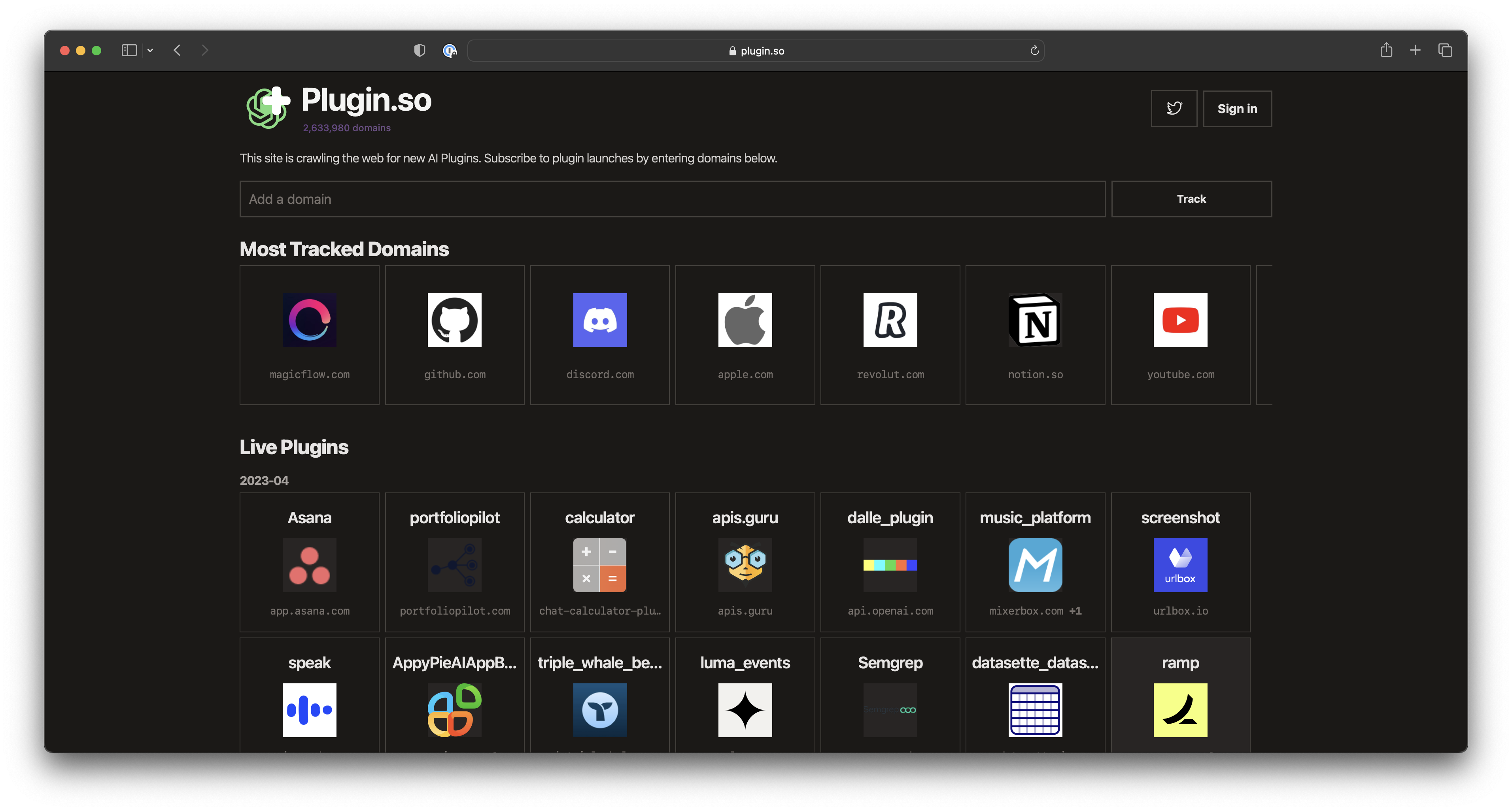Focus the Add a domain field
Viewport: 1512px width, 811px height.
pos(672,199)
